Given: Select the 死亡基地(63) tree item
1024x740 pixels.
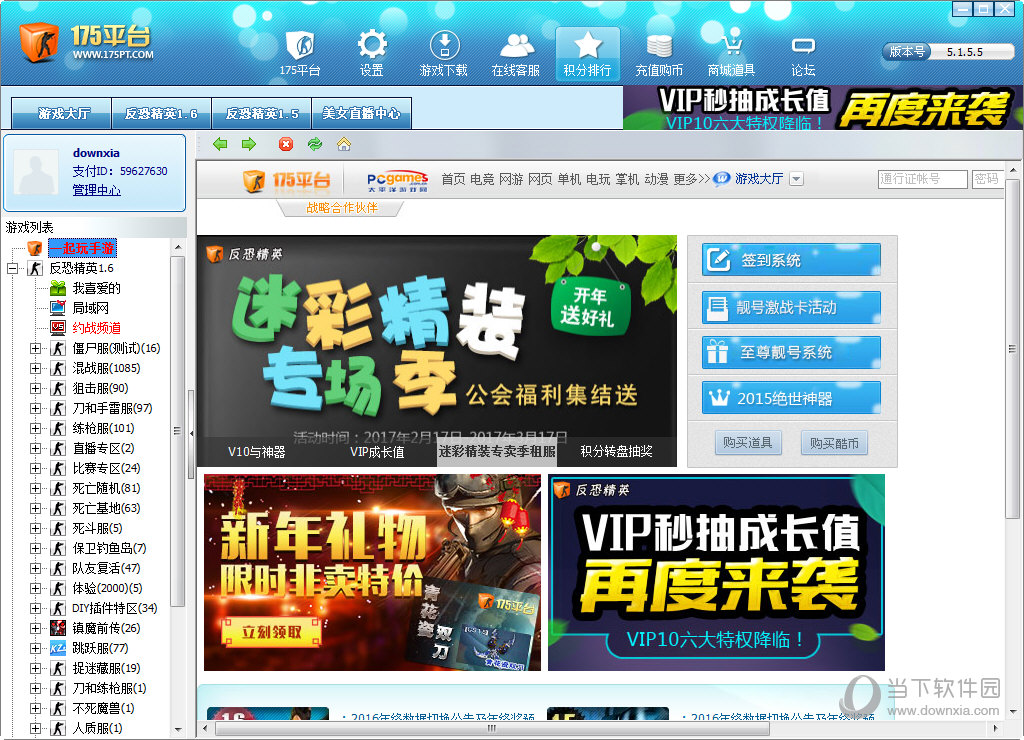Looking at the screenshot, I should [x=106, y=508].
